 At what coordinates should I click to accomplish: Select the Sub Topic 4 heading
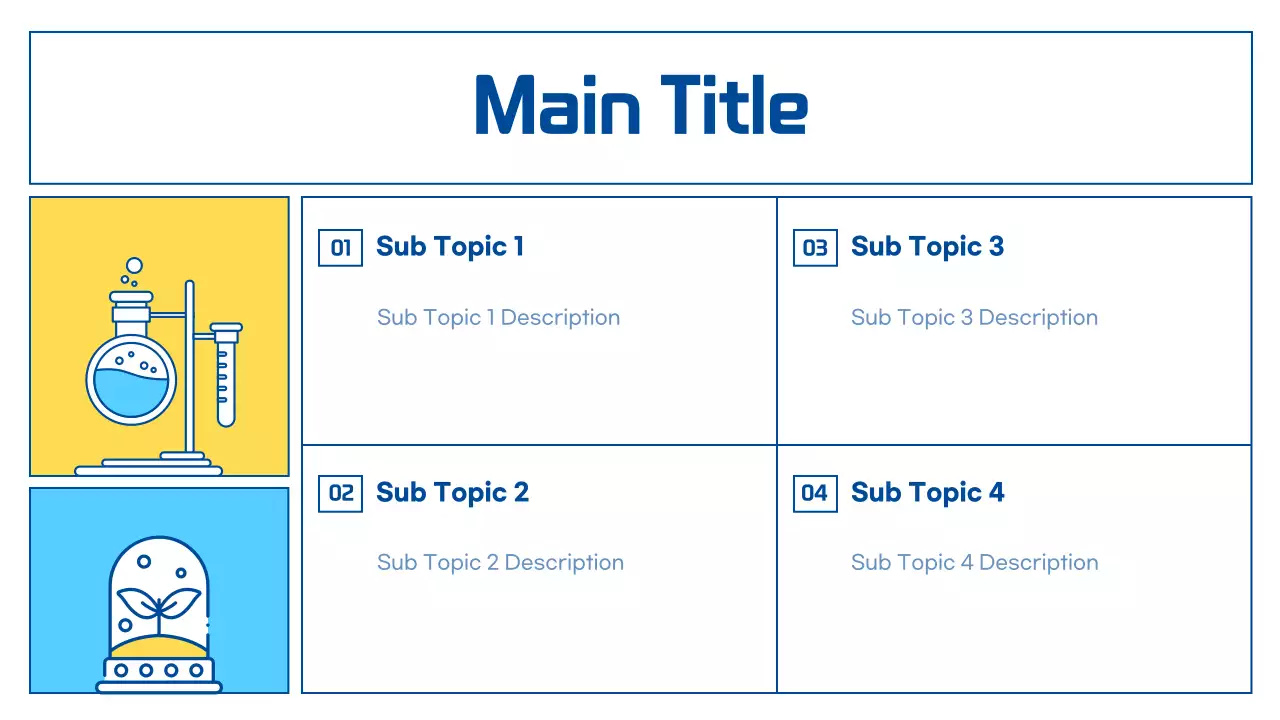point(927,493)
